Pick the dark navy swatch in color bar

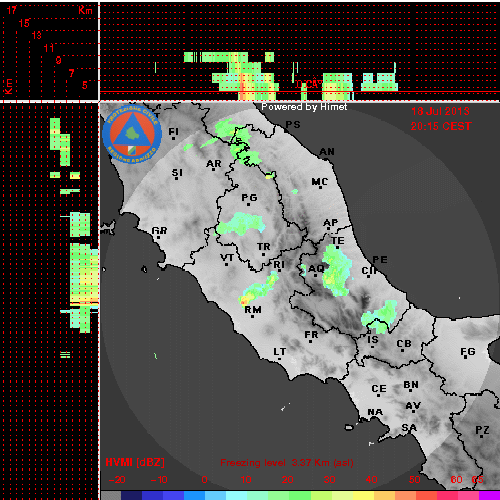pyautogui.click(x=132, y=495)
